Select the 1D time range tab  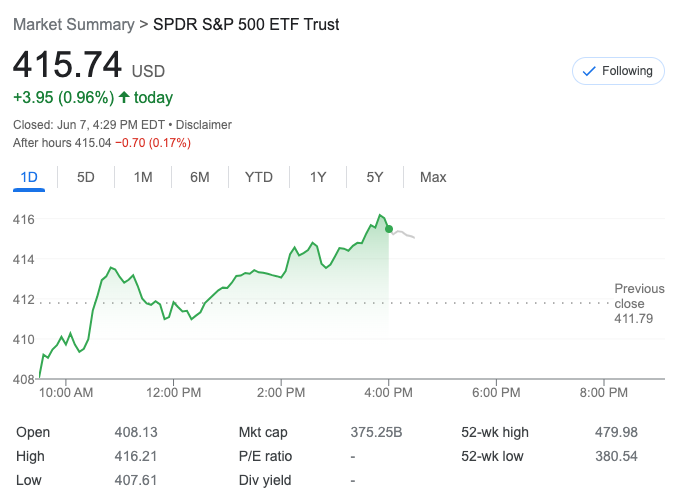29,177
